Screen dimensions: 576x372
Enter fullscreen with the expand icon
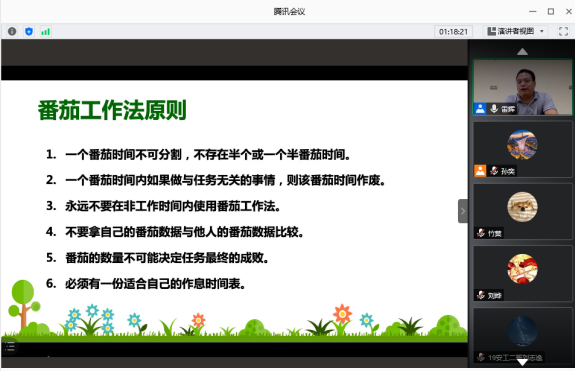click(563, 32)
